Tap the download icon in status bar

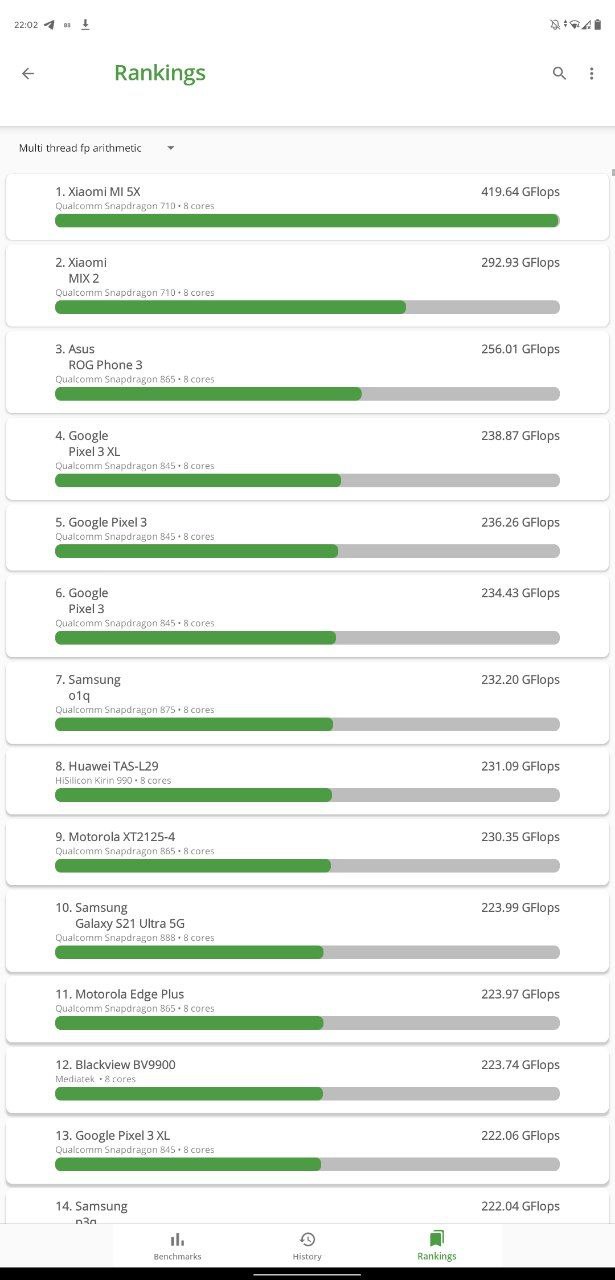click(x=85, y=24)
